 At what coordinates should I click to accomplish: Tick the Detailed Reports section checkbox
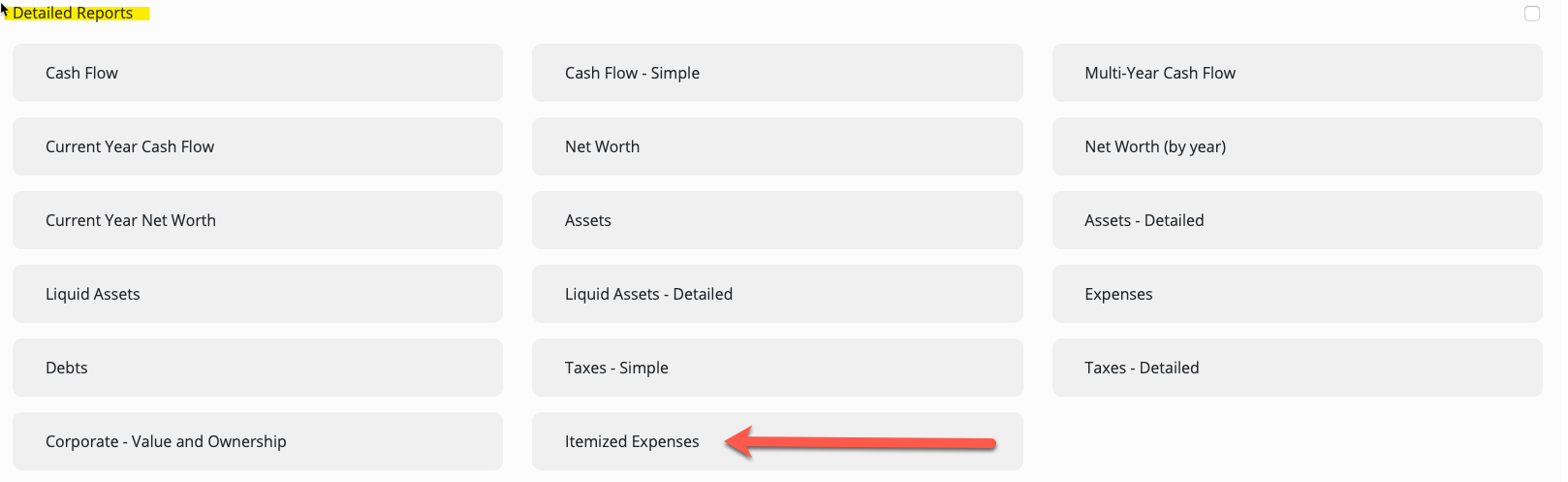1532,14
